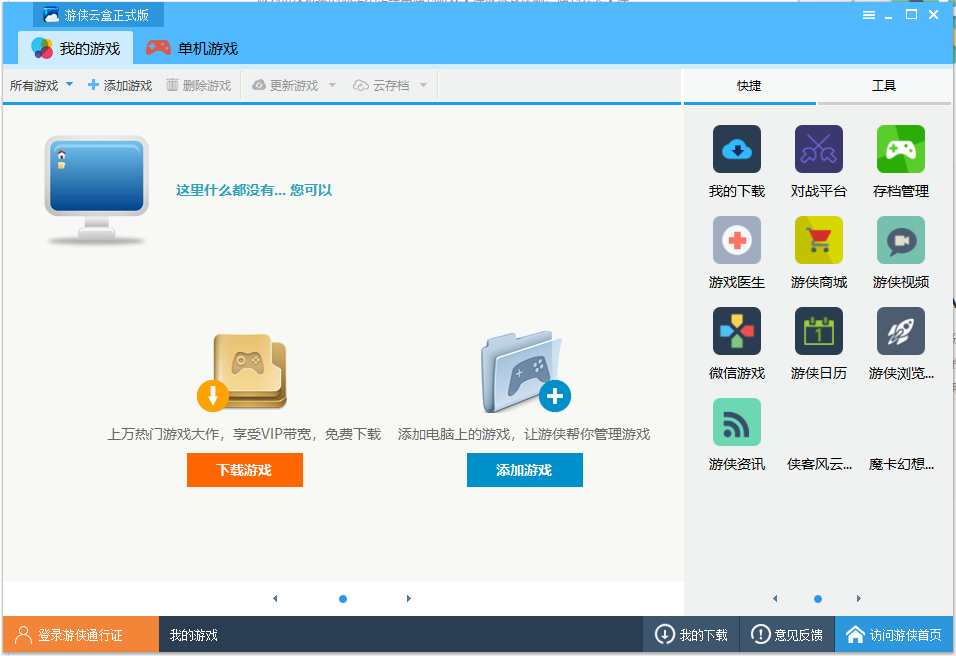956x656 pixels.
Task: Open 意见反馈 feedback button
Action: (787, 635)
